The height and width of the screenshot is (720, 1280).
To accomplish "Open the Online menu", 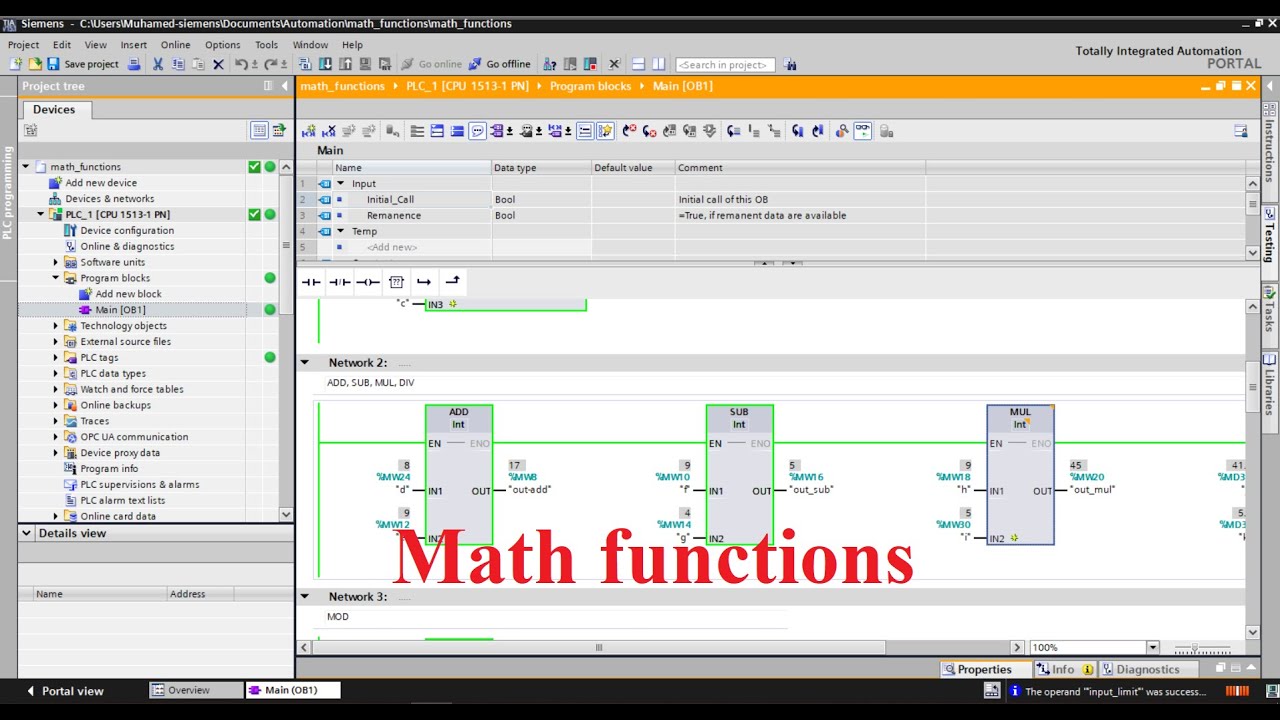I will [175, 45].
